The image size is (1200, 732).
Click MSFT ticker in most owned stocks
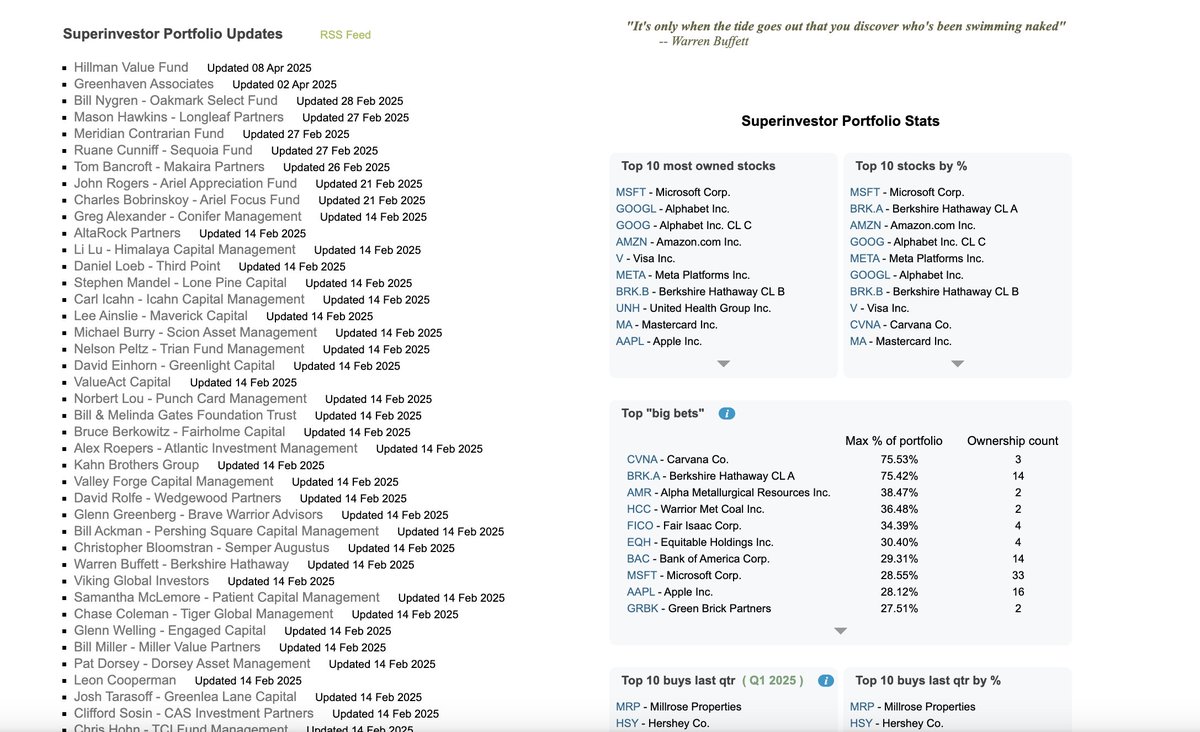coord(631,192)
